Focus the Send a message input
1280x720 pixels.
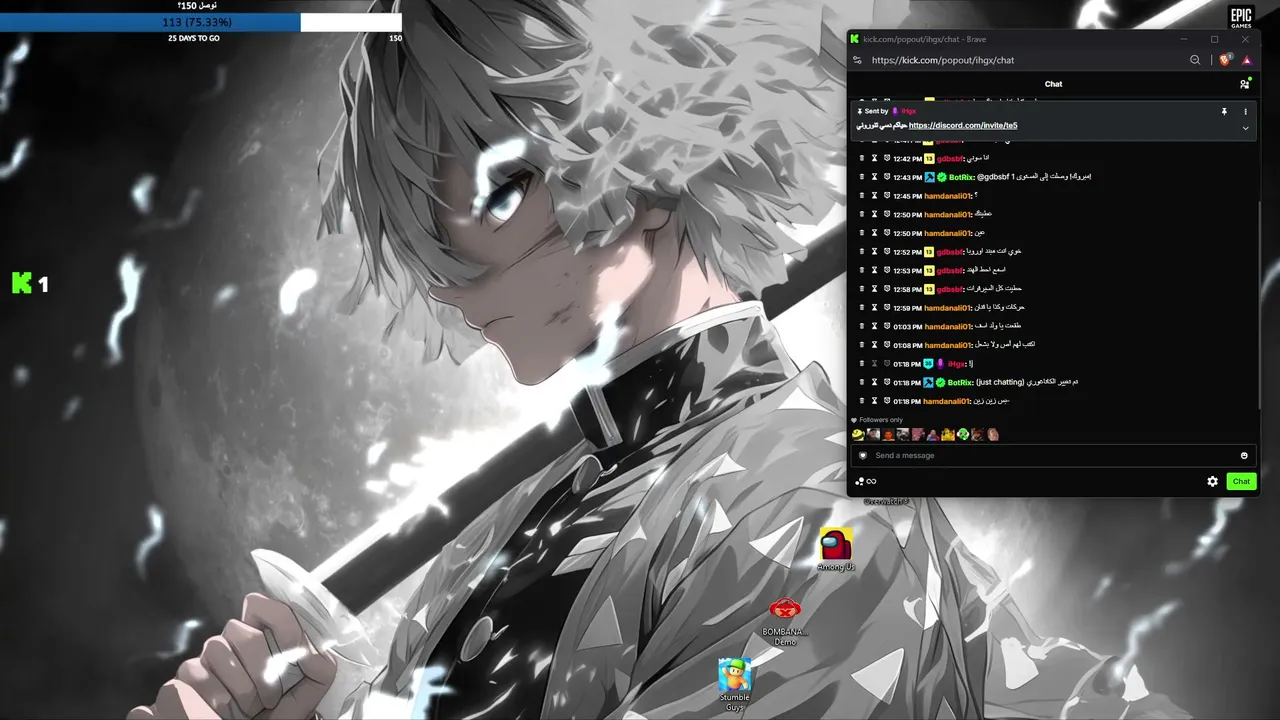click(x=1054, y=455)
